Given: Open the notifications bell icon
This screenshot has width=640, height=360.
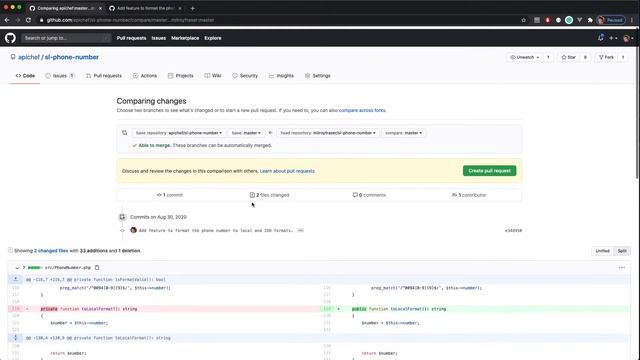Looking at the screenshot, I should pos(601,38).
